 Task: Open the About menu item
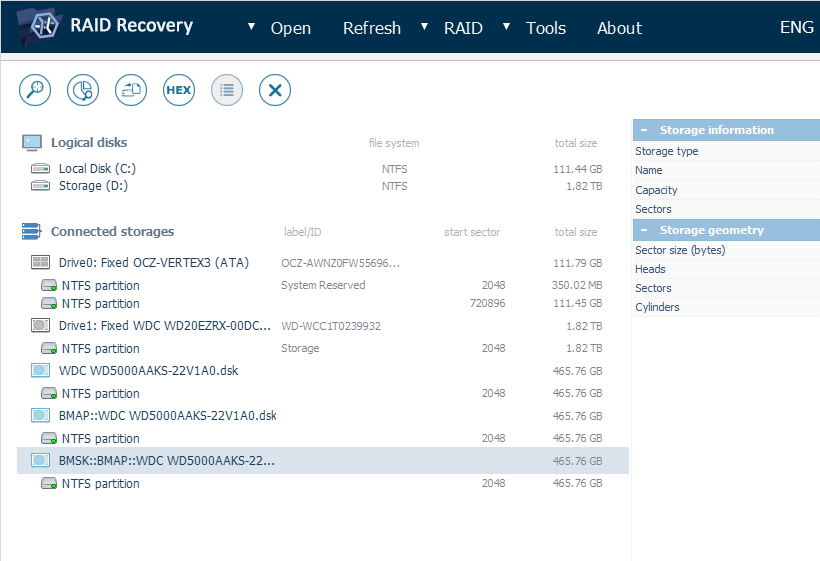(x=619, y=28)
